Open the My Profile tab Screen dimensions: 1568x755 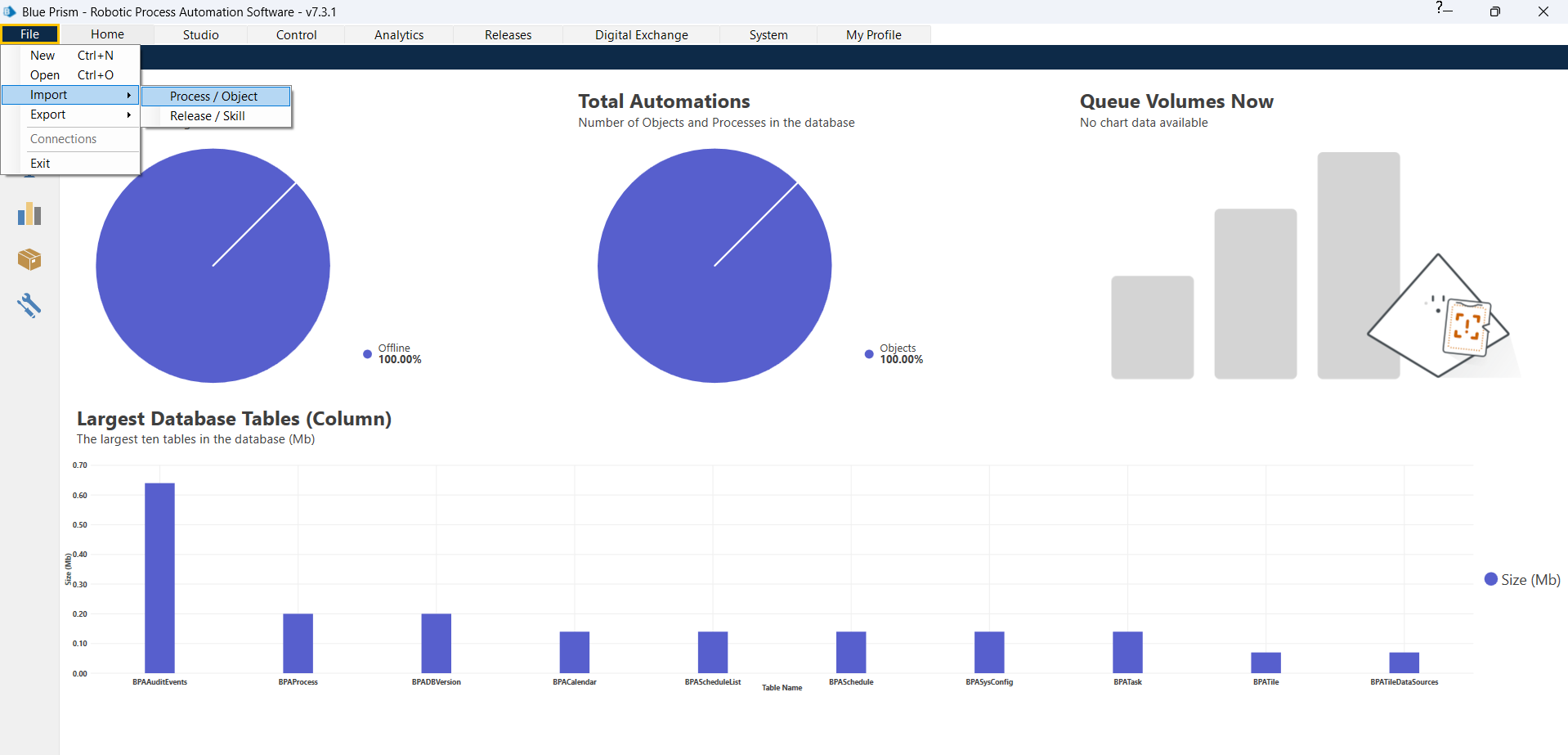(x=873, y=35)
